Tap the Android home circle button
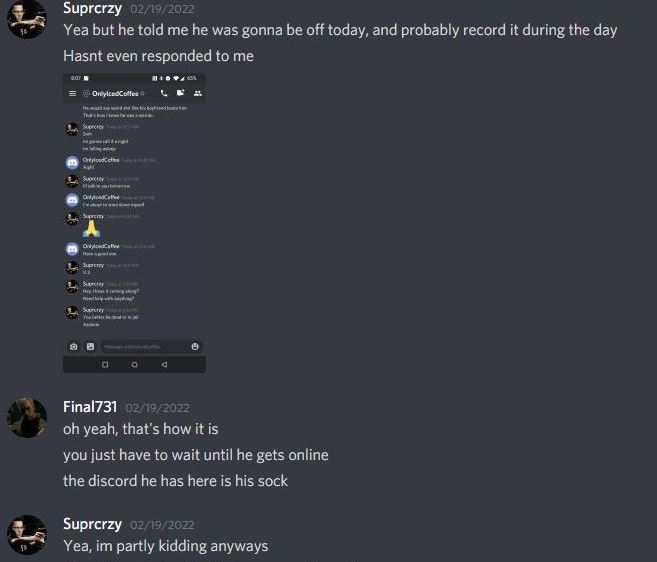 point(135,365)
